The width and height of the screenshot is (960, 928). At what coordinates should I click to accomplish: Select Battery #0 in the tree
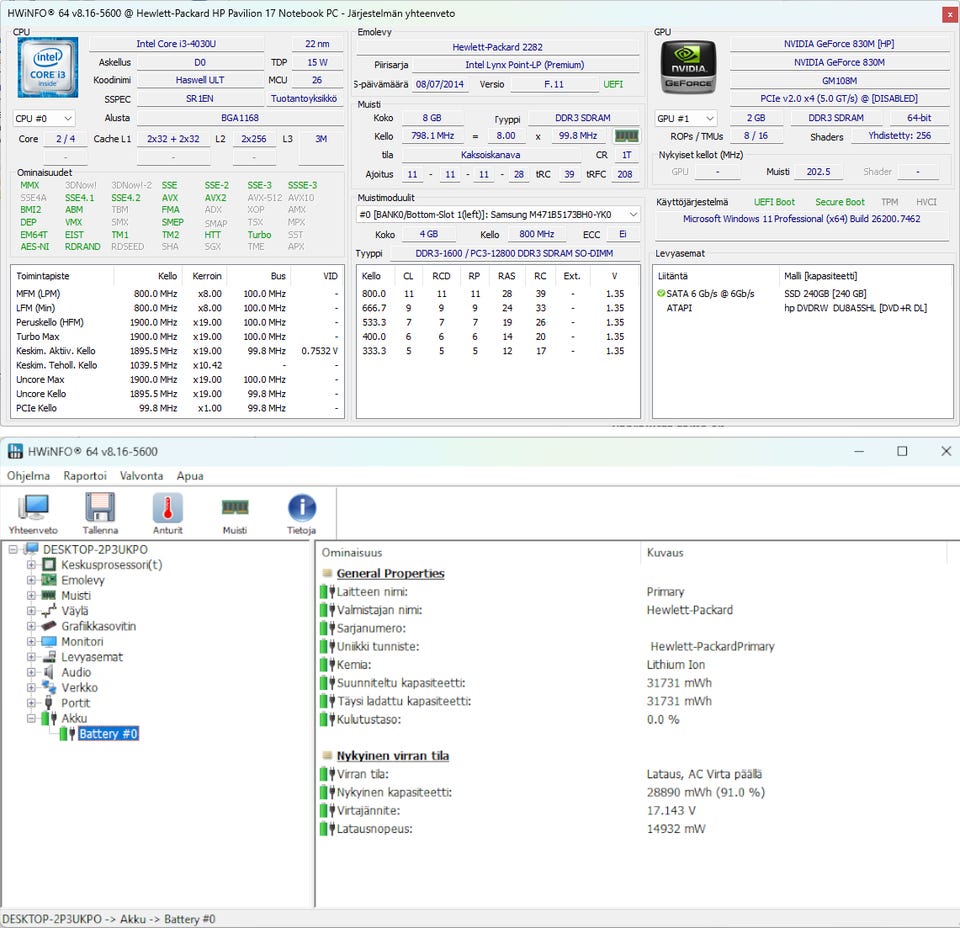click(108, 734)
